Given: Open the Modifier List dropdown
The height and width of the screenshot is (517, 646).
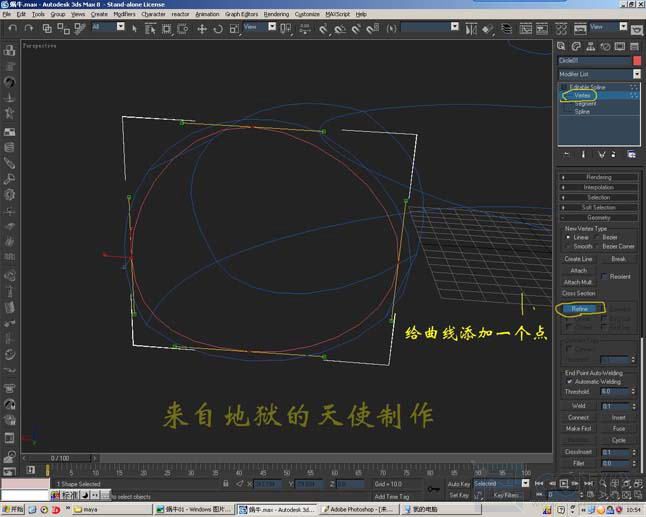Looking at the screenshot, I should click(637, 74).
